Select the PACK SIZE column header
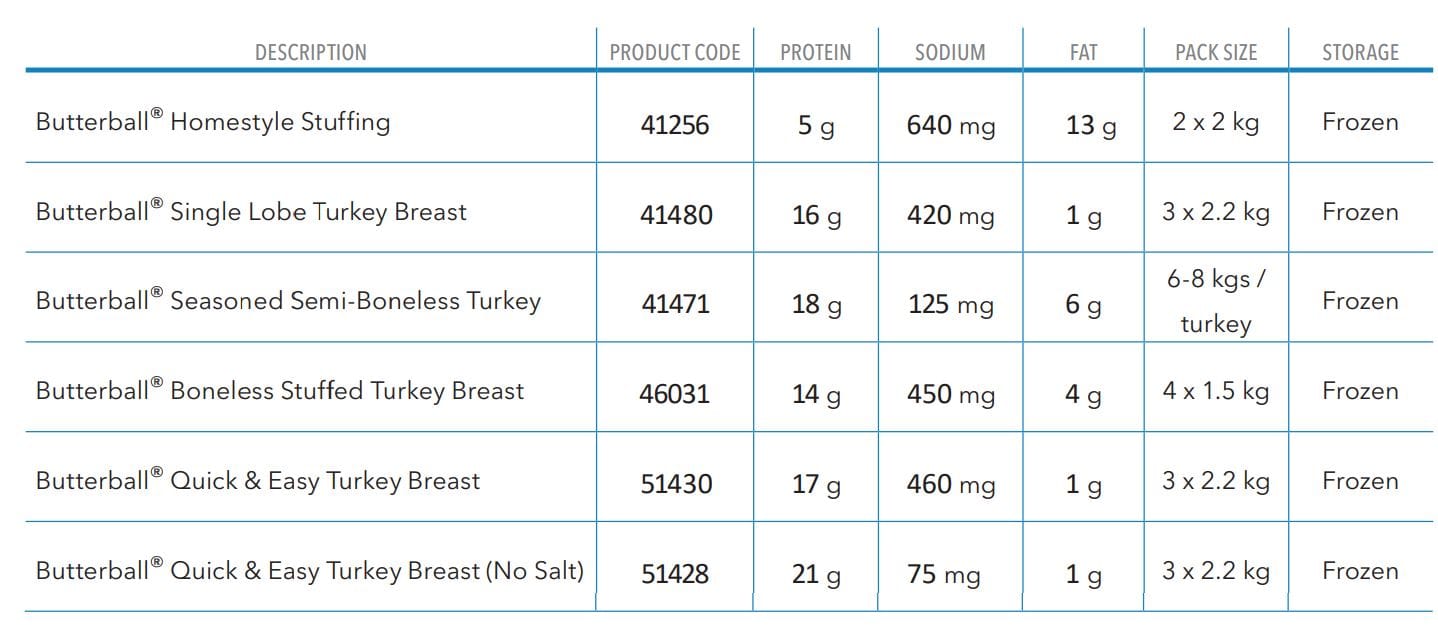 [x=1216, y=52]
